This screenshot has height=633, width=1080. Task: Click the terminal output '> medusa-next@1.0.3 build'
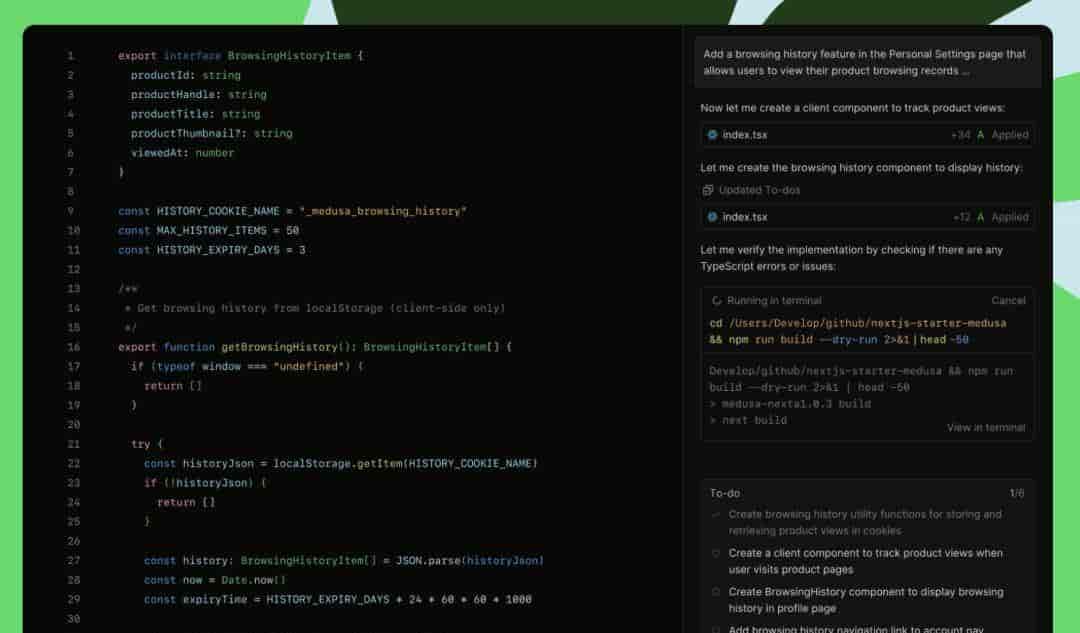pyautogui.click(x=790, y=404)
